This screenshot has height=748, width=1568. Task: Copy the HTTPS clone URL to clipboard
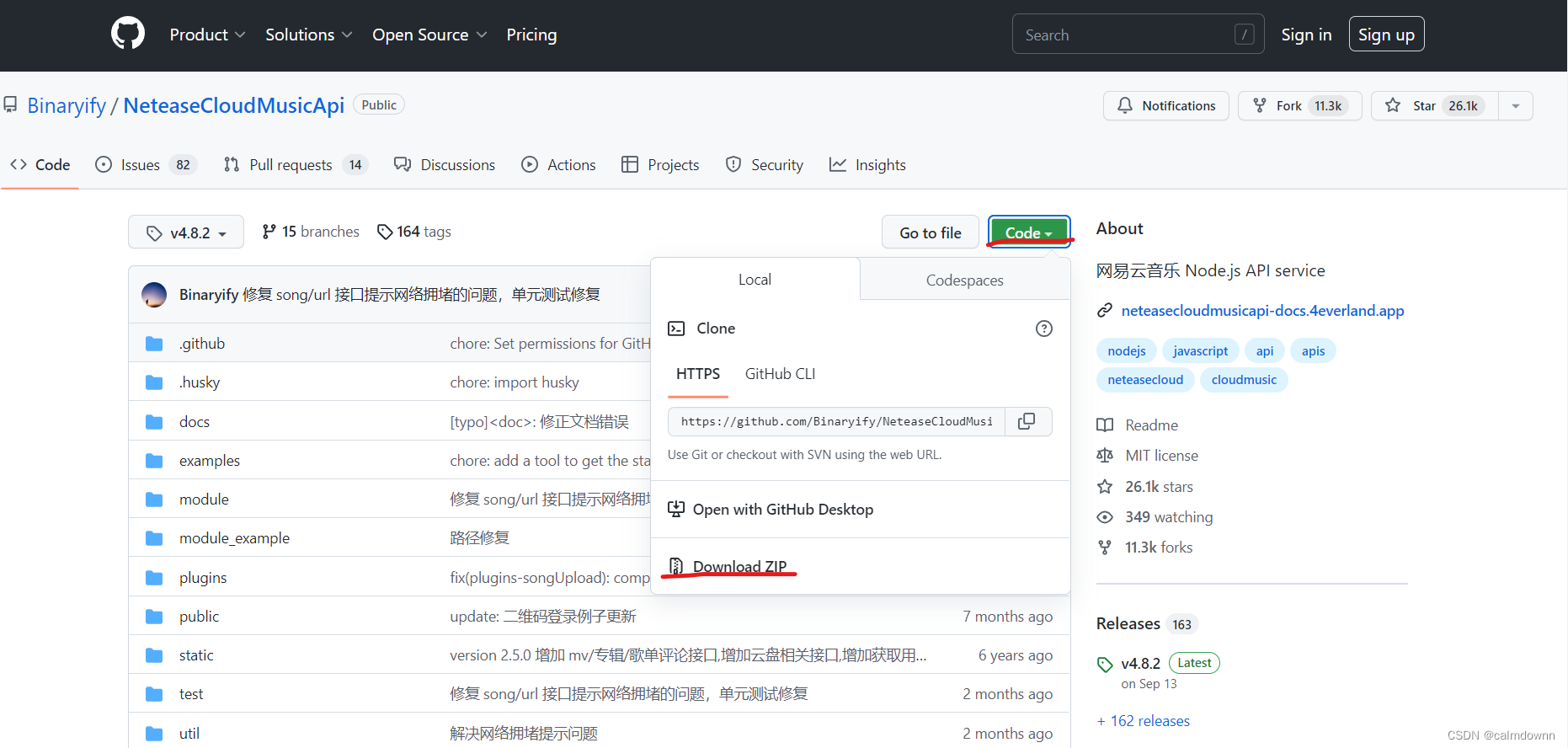pyautogui.click(x=1027, y=421)
